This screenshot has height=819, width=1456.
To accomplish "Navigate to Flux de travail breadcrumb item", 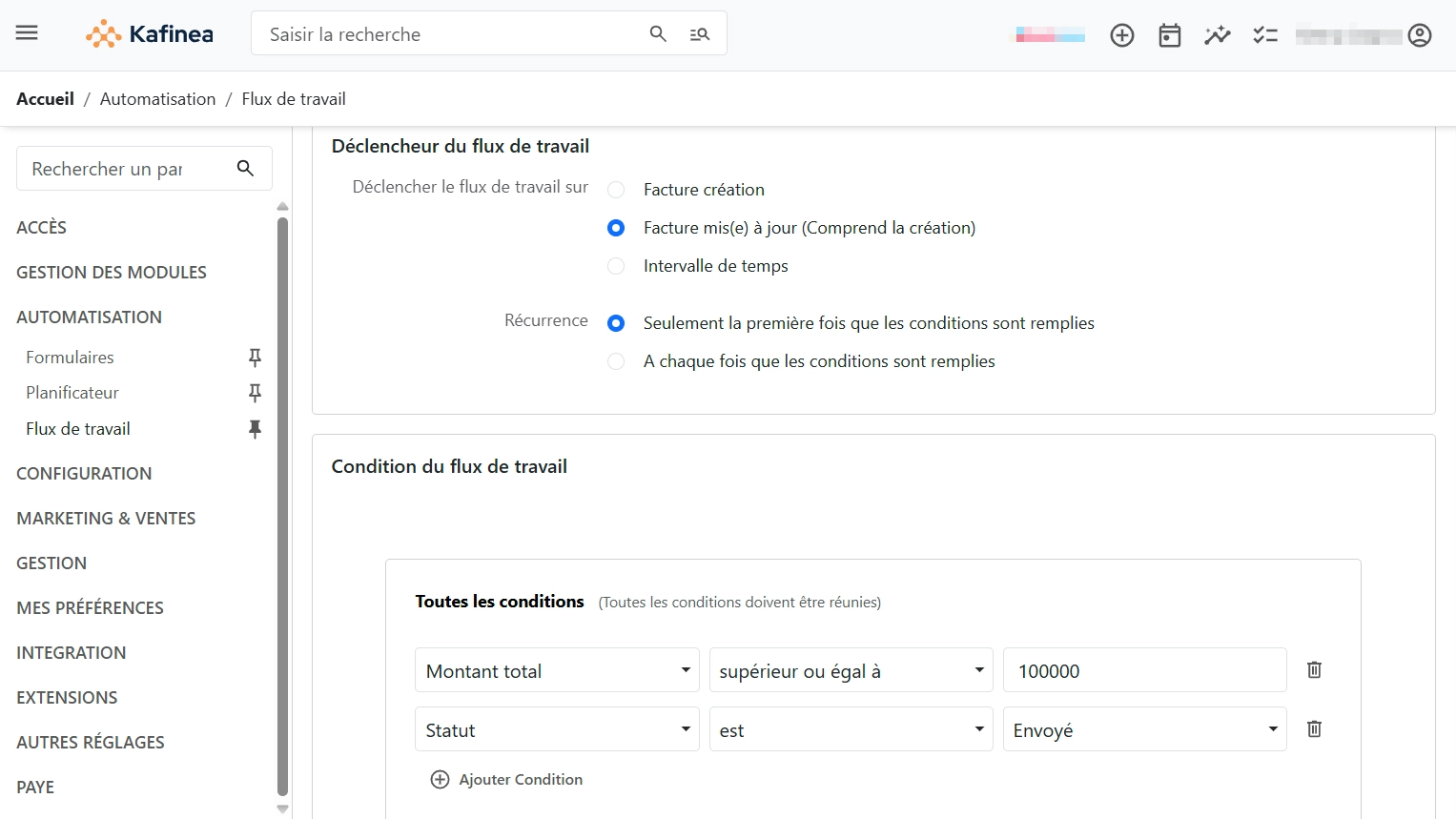I will (293, 98).
